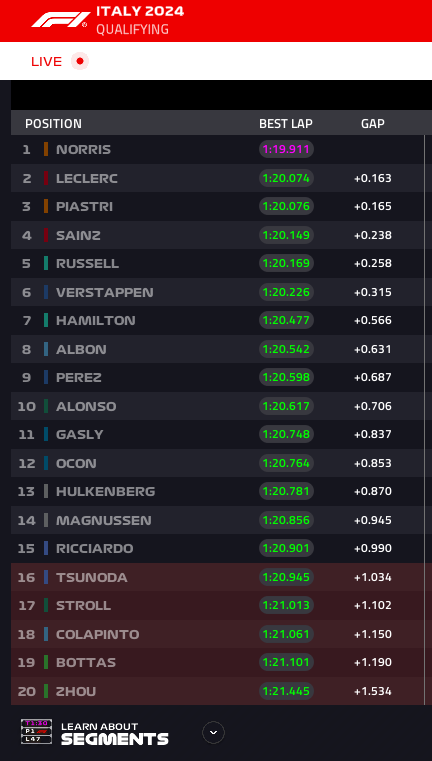The image size is (432, 761).
Task: Expand the Learn About Segments chevron
Action: pos(214,732)
